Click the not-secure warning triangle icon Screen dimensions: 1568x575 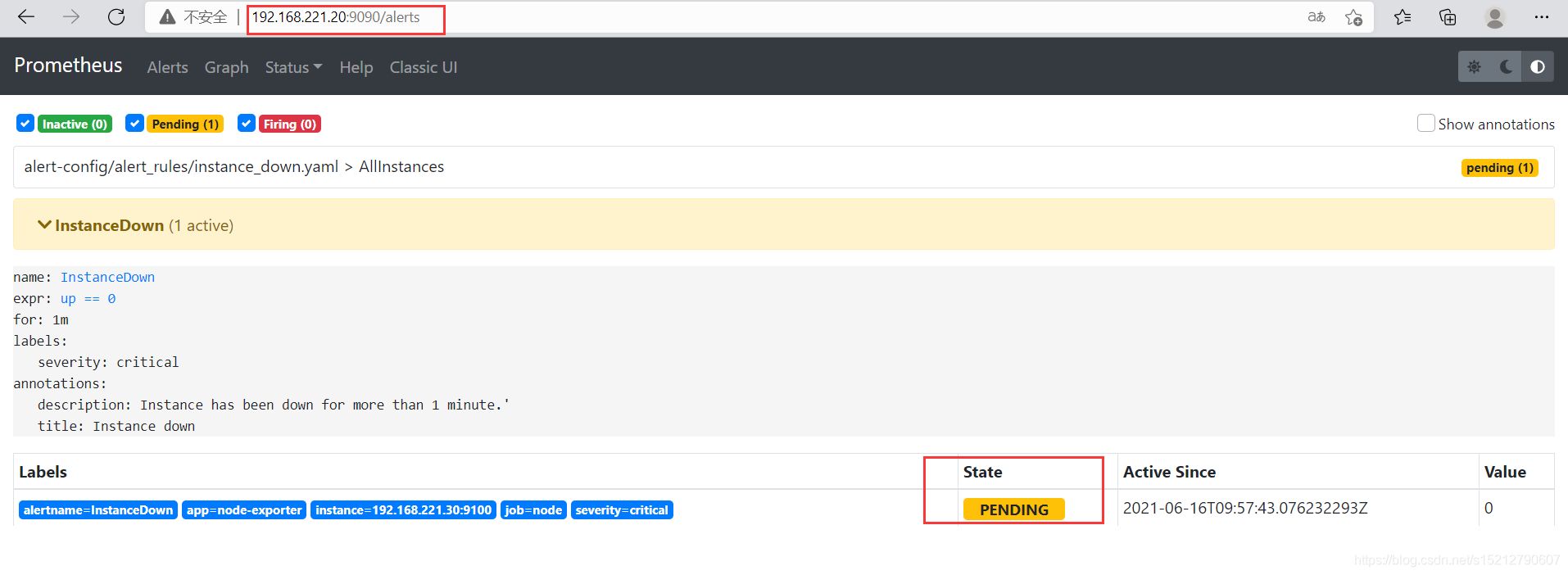click(x=167, y=17)
